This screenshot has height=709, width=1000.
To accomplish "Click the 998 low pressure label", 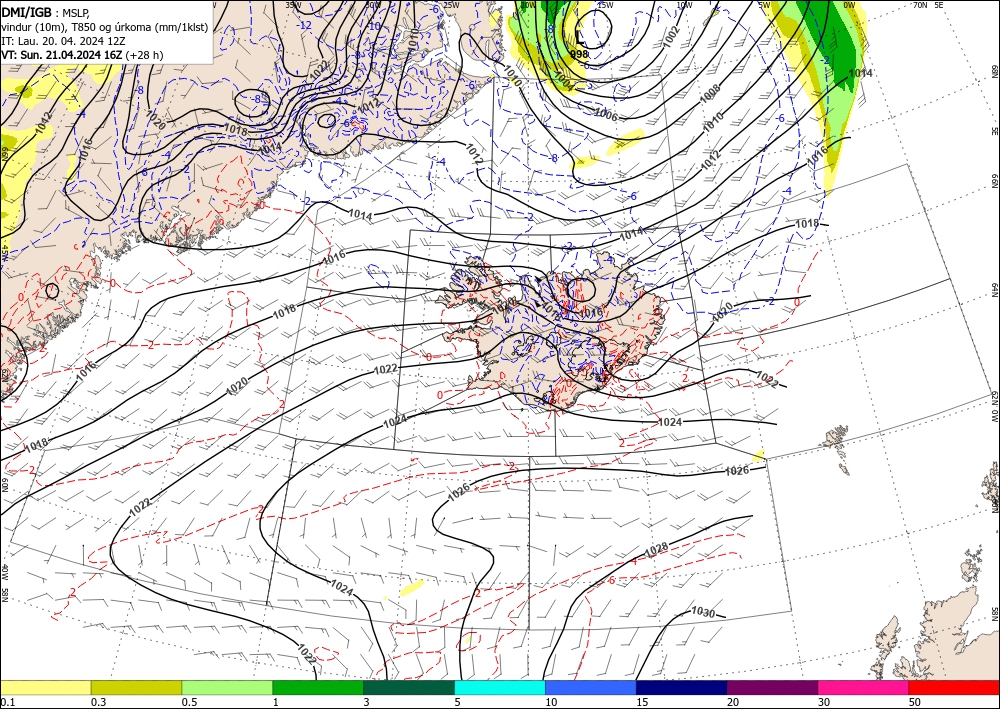I will click(x=578, y=54).
